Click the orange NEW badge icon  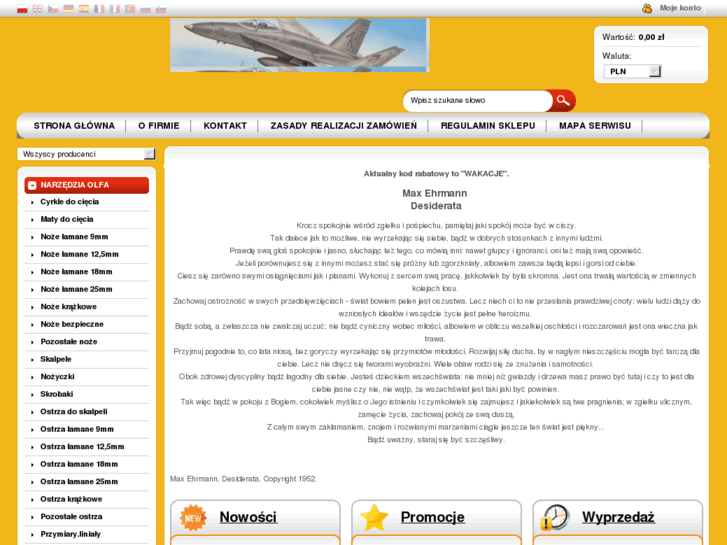tap(193, 518)
